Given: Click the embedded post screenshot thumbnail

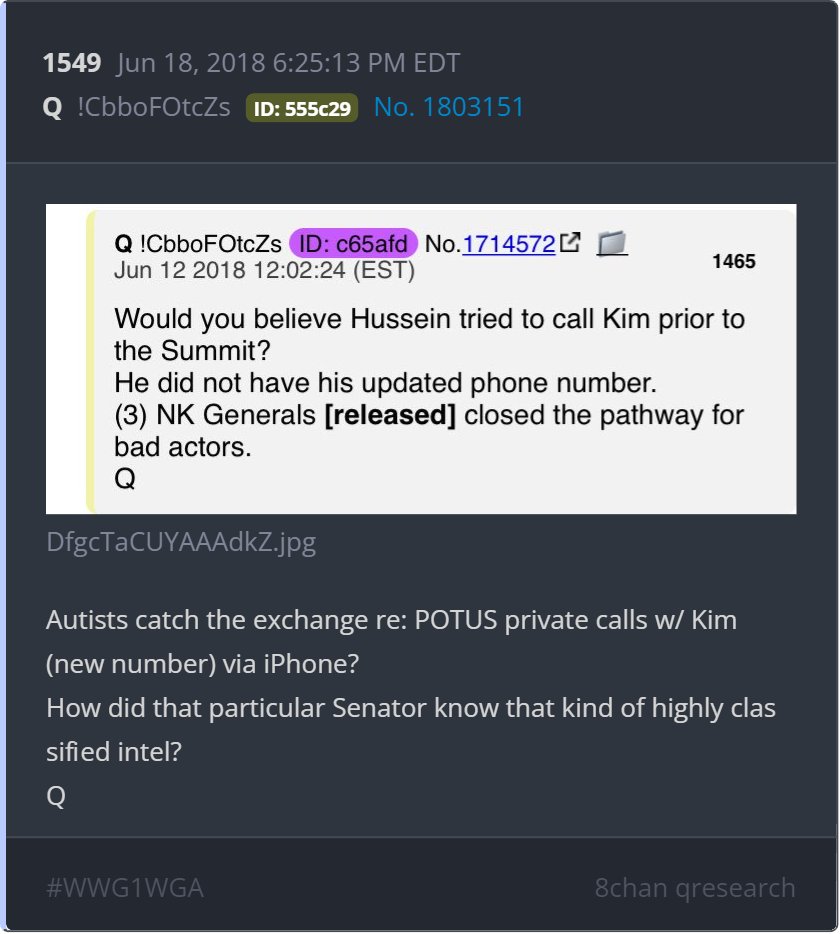Looking at the screenshot, I should [421, 359].
